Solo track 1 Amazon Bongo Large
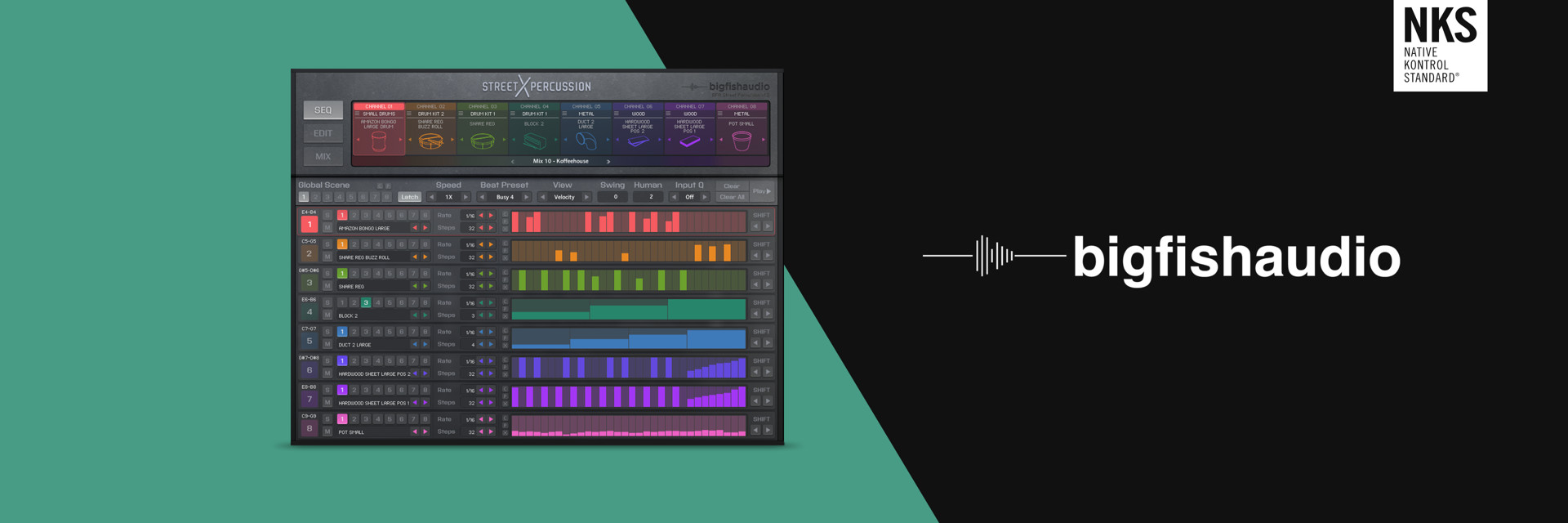 point(327,216)
